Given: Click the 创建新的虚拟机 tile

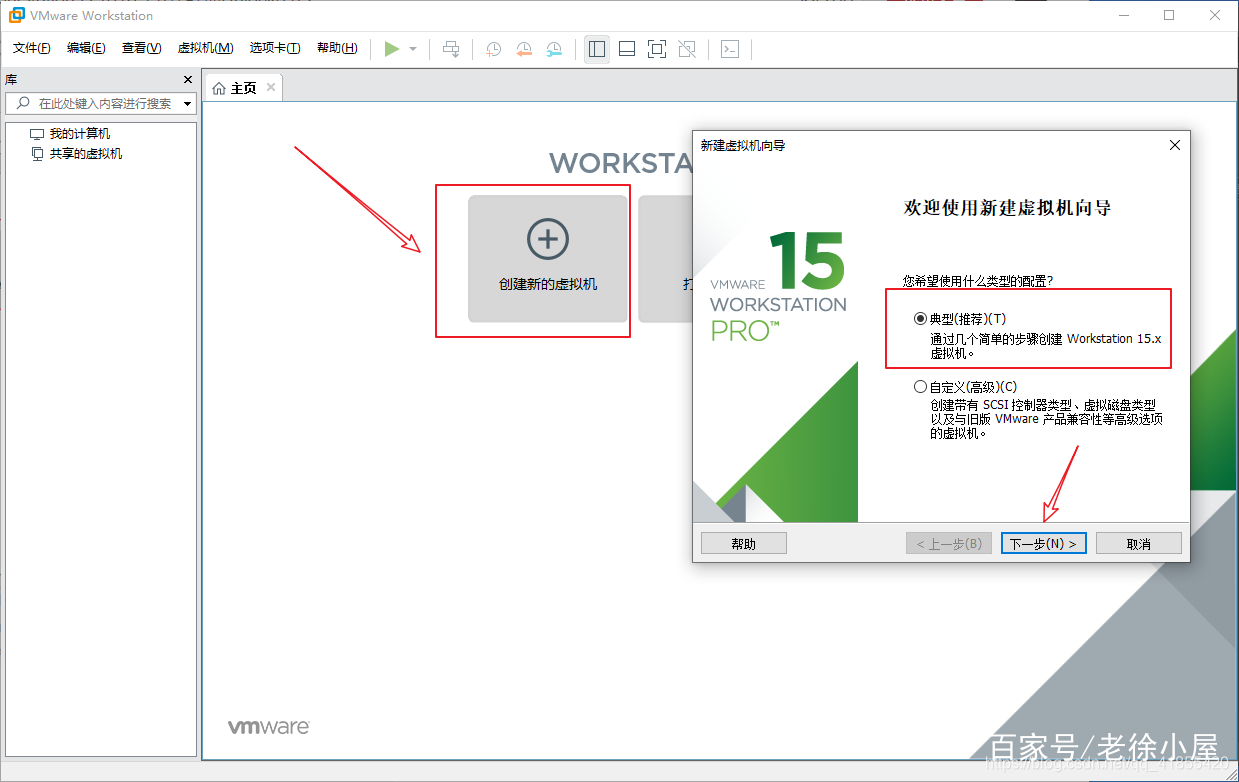Looking at the screenshot, I should point(548,258).
